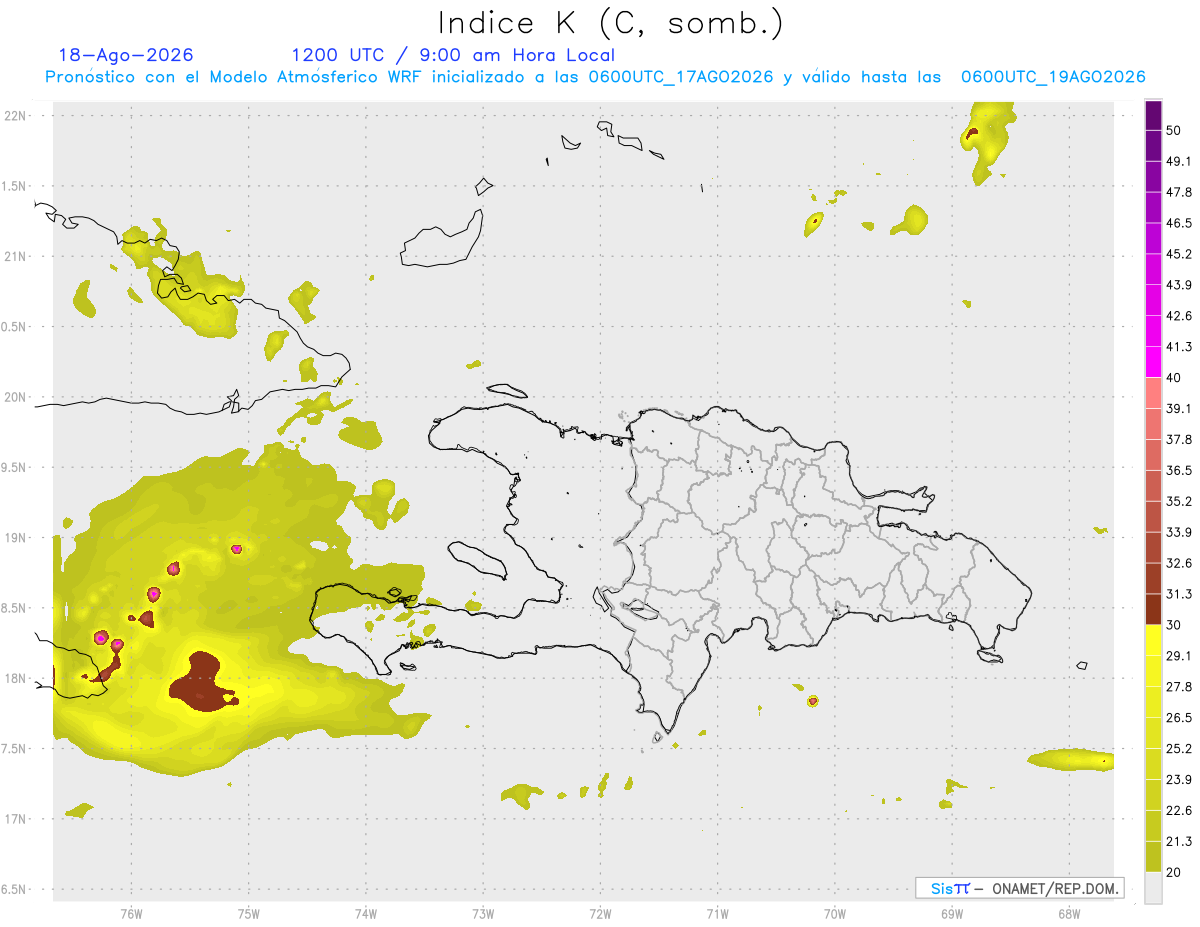Click the '68W' longitude label
Screen dimensions: 1200x927
[x=1069, y=914]
